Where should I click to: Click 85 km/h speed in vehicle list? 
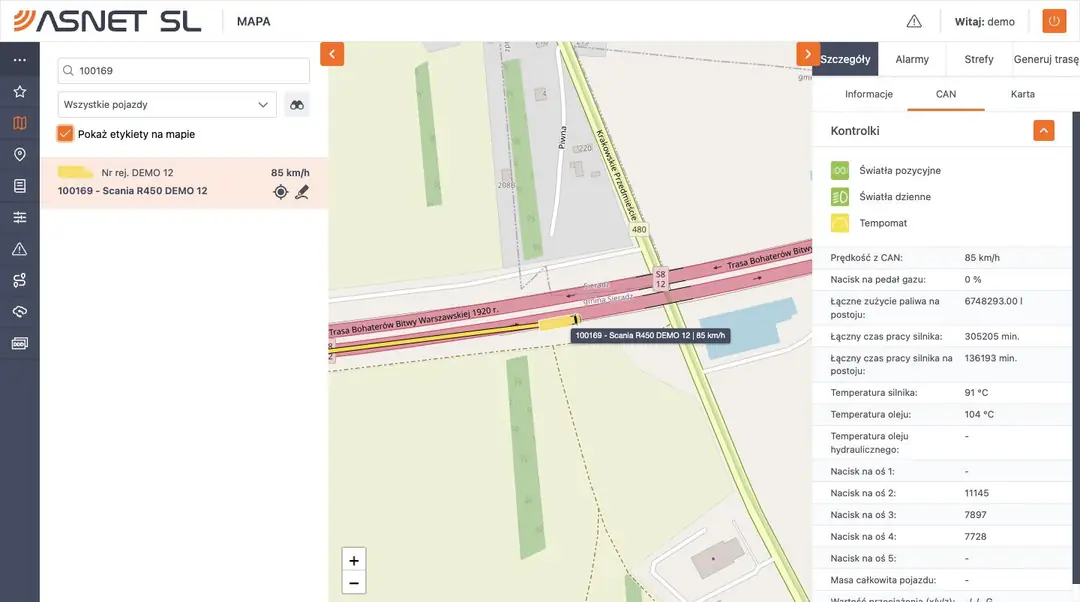[x=290, y=173]
